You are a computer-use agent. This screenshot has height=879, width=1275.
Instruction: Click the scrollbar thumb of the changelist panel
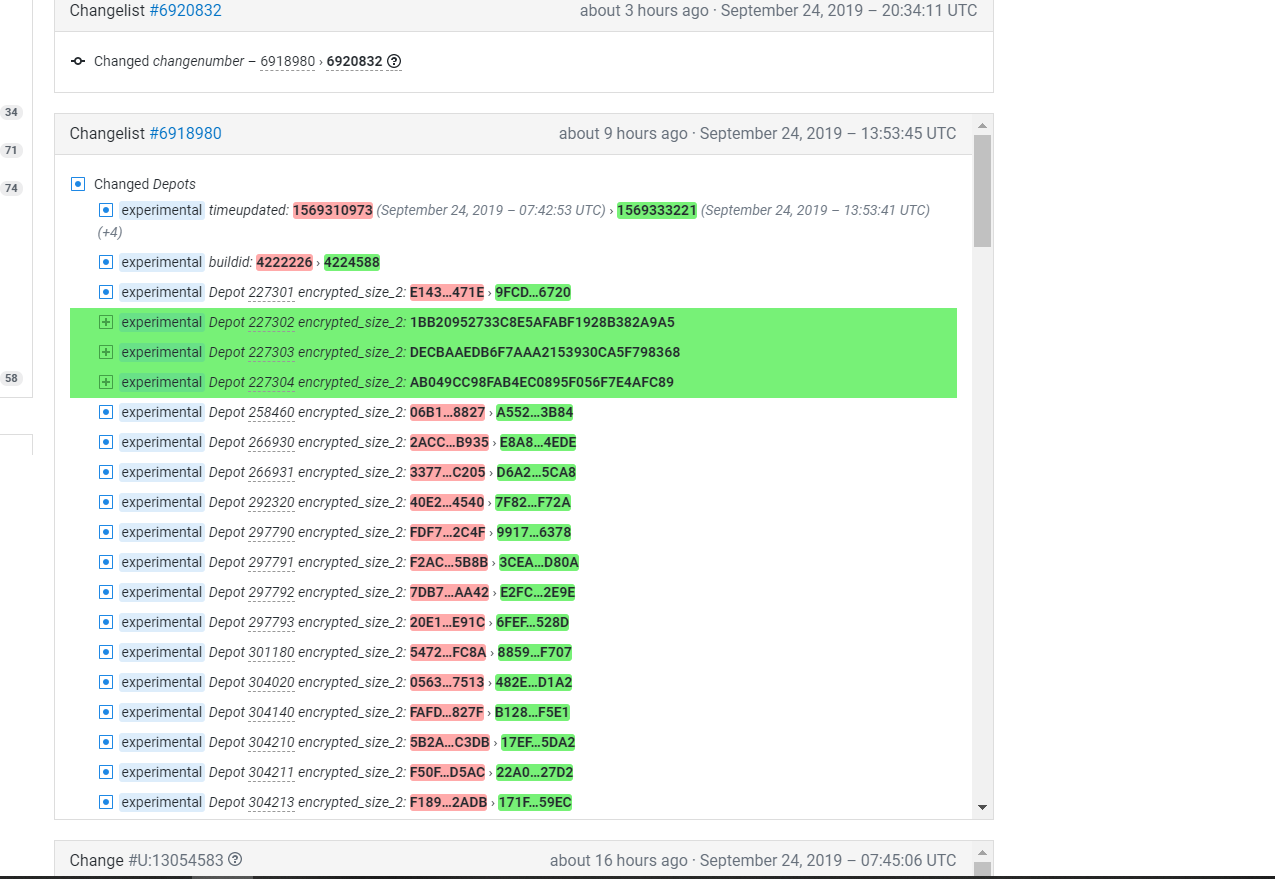pyautogui.click(x=982, y=190)
